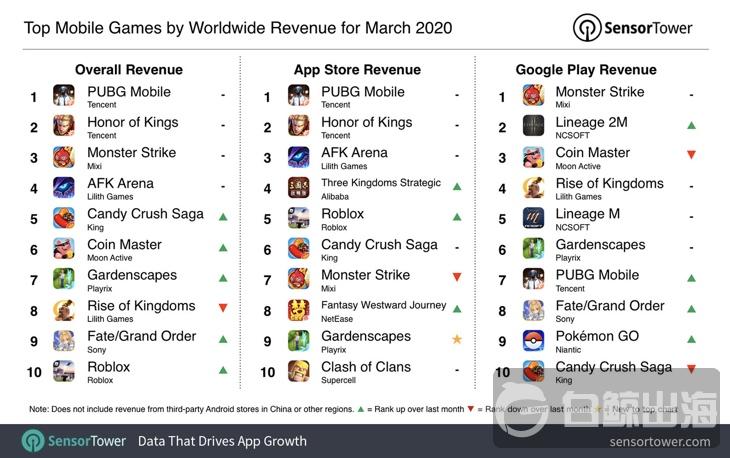Image resolution: width=730 pixels, height=458 pixels.
Task: Click the 'Supercell' publisher label
Action: click(338, 380)
